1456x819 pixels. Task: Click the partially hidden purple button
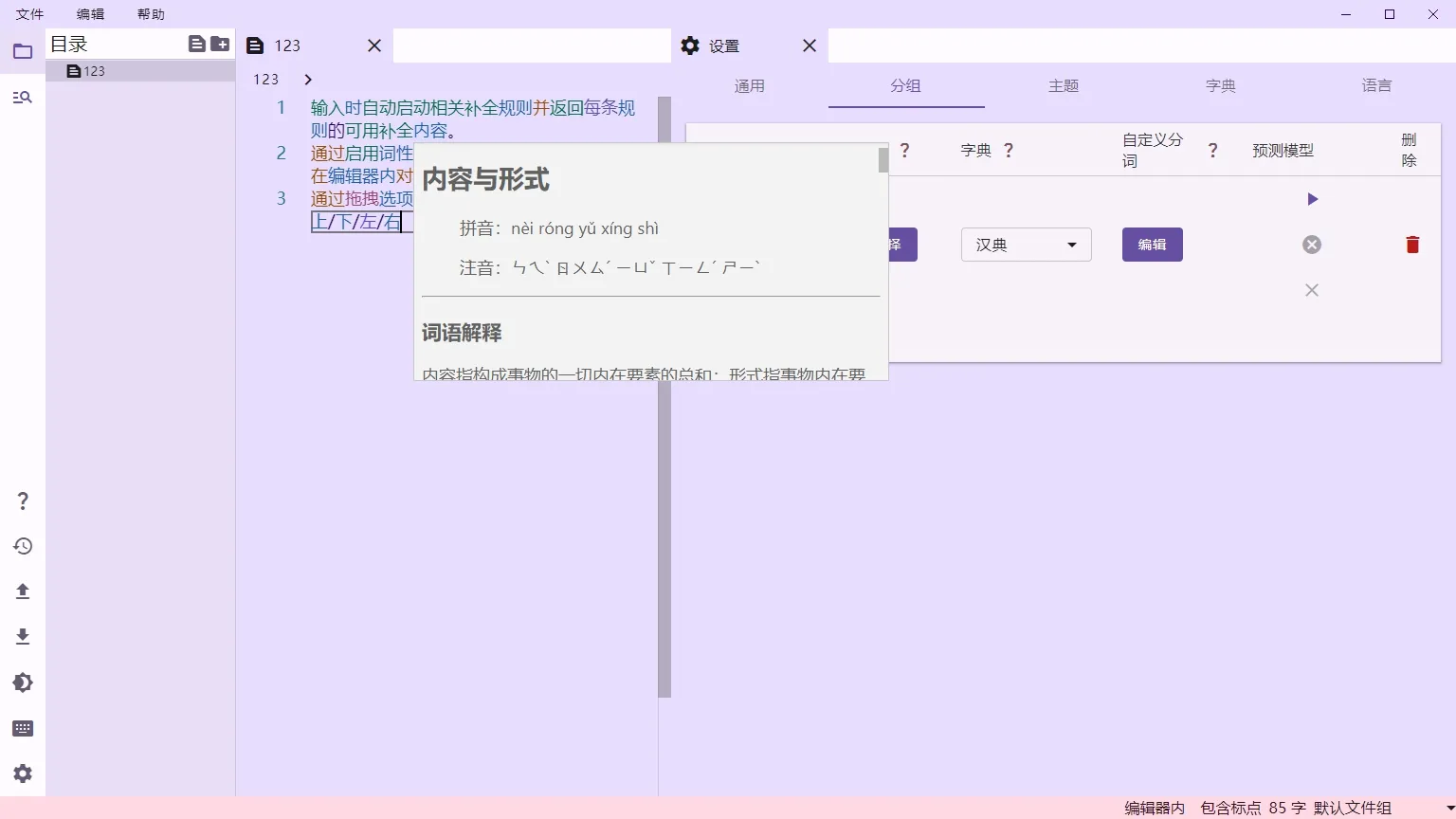pos(902,245)
